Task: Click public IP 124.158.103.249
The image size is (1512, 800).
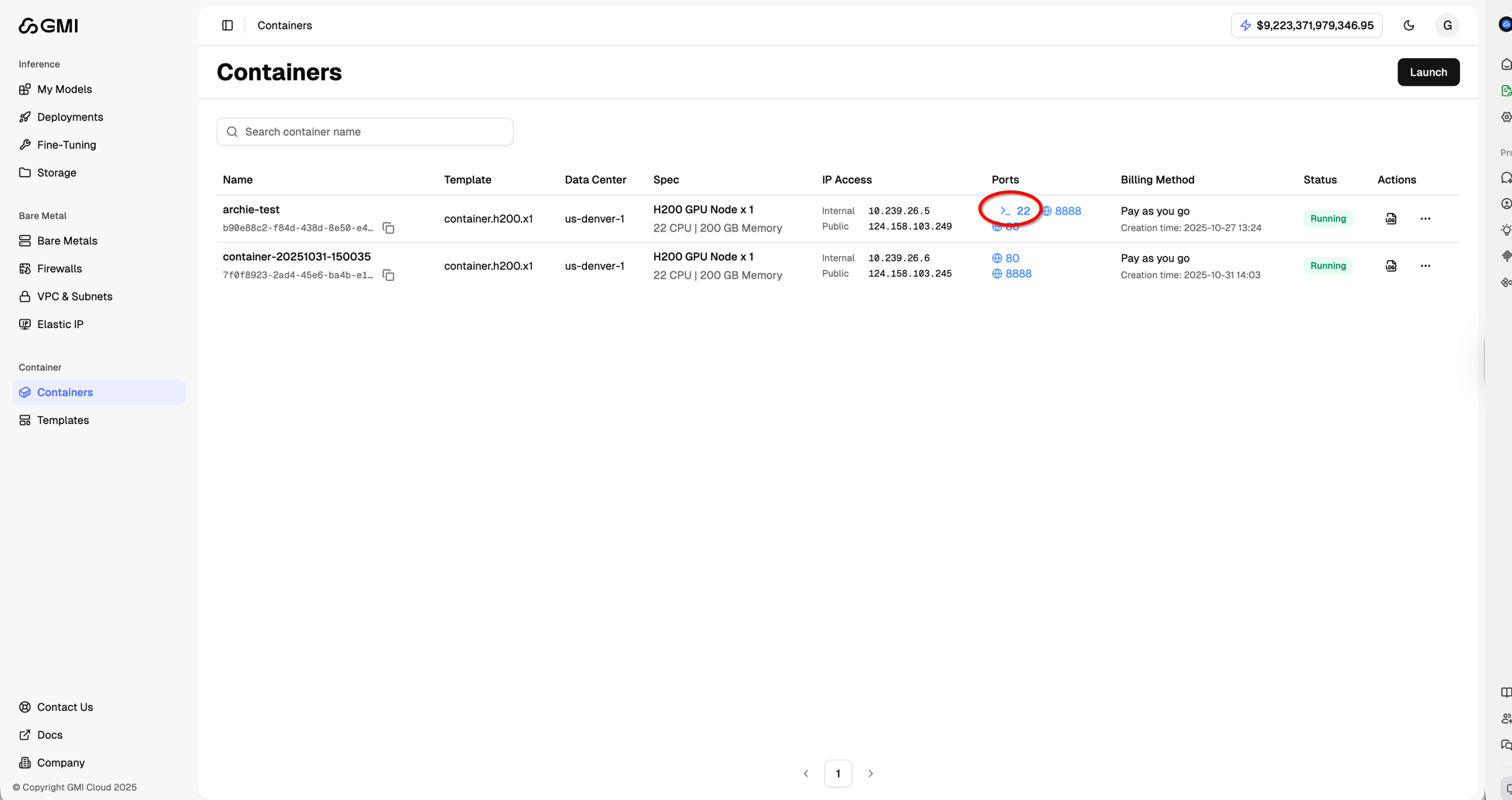Action: pos(910,227)
